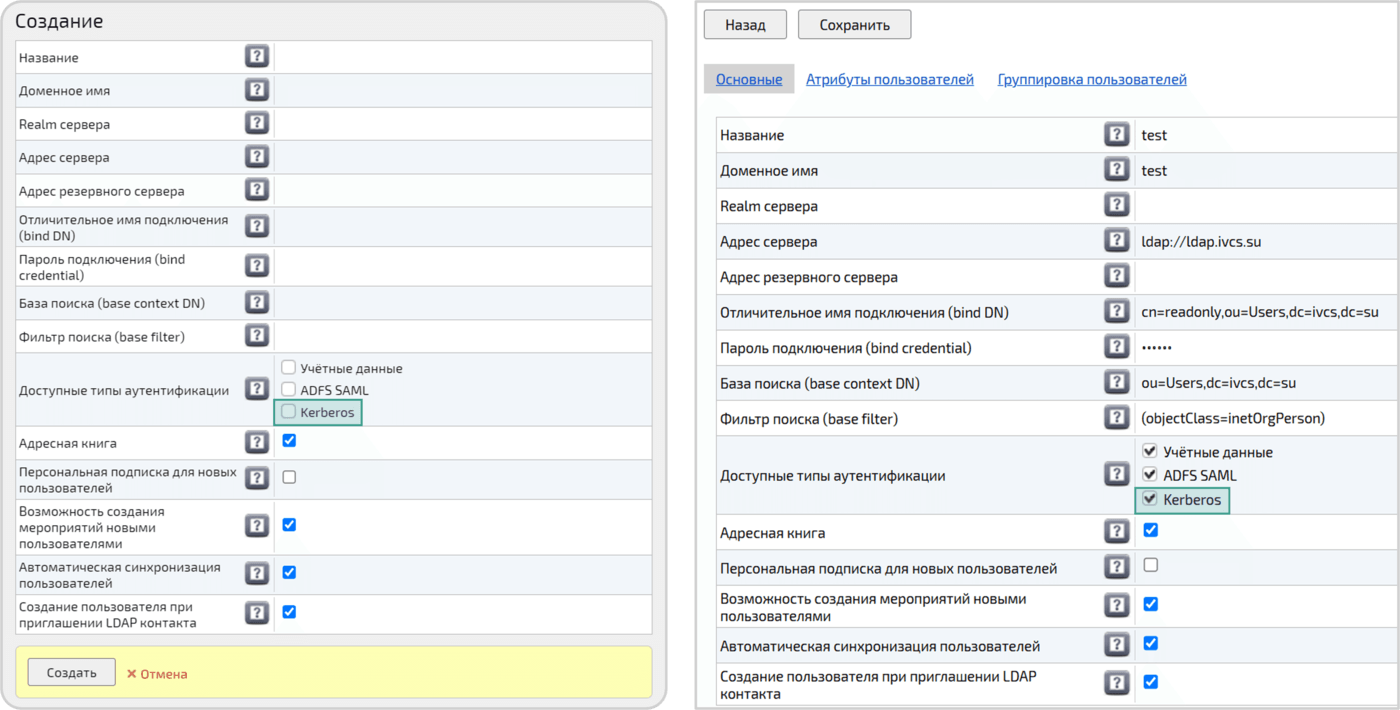Enable the Kerberos authentication checkbox

click(289, 411)
